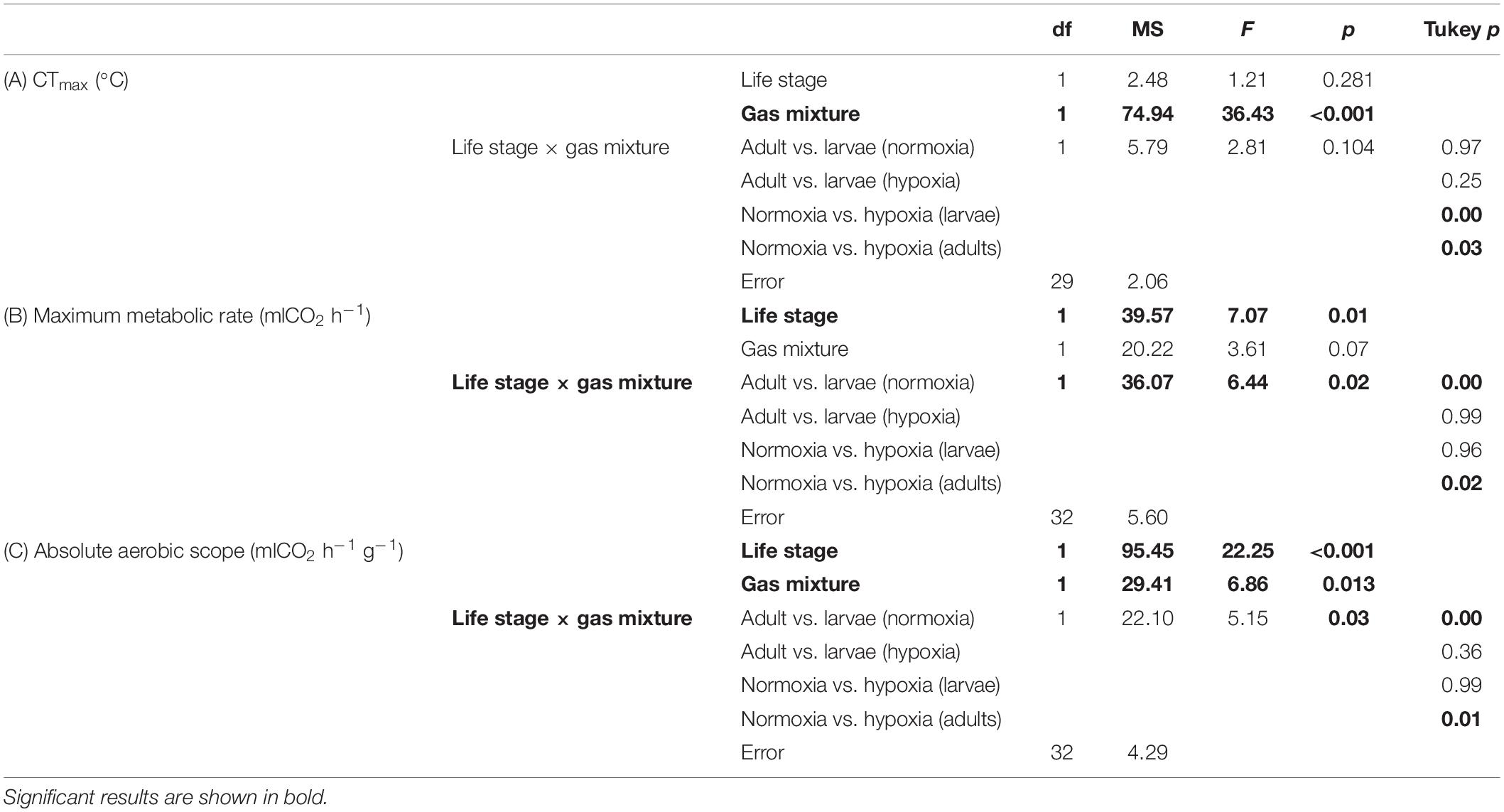Click the 74.94 MS value
This screenshot has height=812, width=1504.
1147,114
